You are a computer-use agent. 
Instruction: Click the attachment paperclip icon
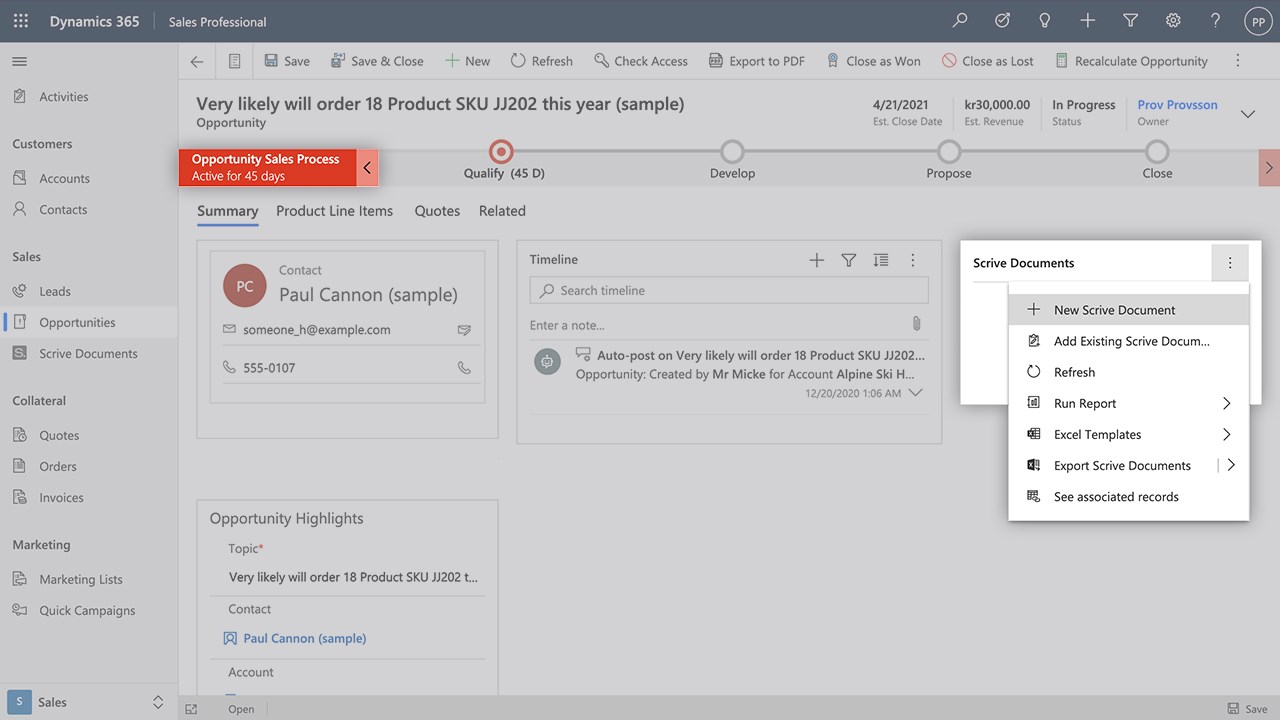tap(916, 324)
